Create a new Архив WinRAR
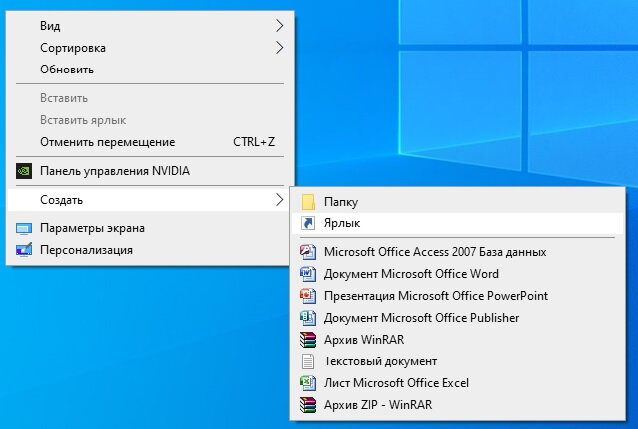Screen dimensions: 638x429 [457, 340]
